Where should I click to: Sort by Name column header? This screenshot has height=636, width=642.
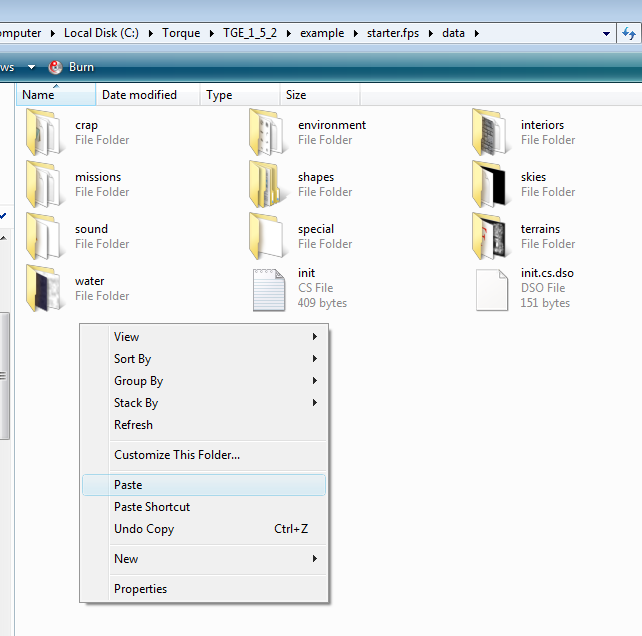click(x=56, y=95)
